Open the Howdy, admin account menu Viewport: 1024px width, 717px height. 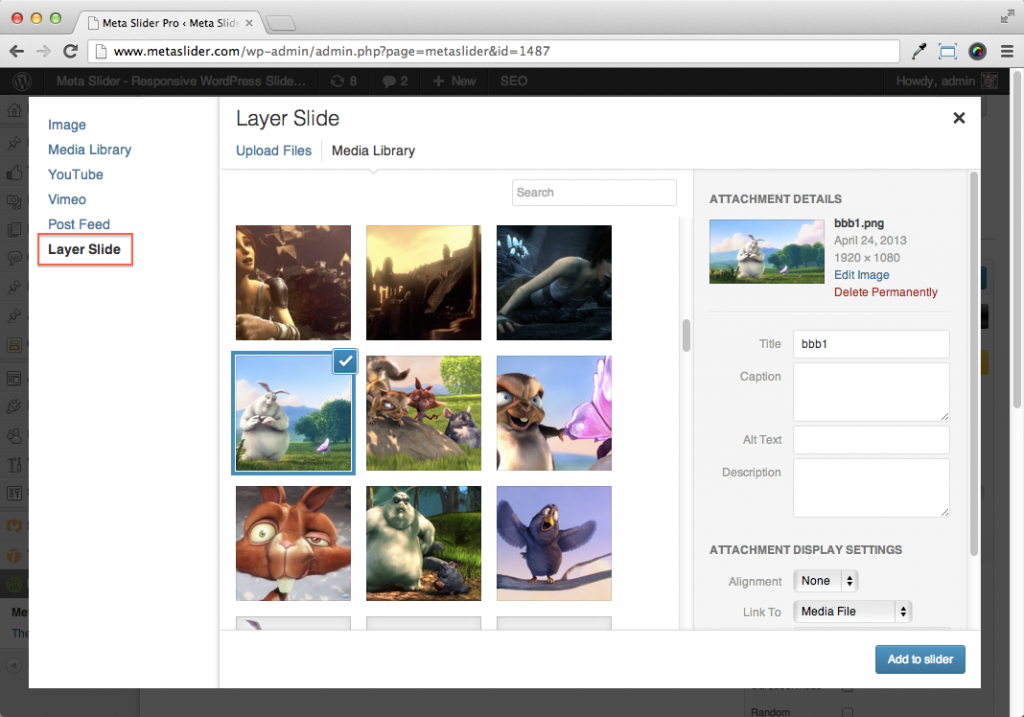point(936,81)
